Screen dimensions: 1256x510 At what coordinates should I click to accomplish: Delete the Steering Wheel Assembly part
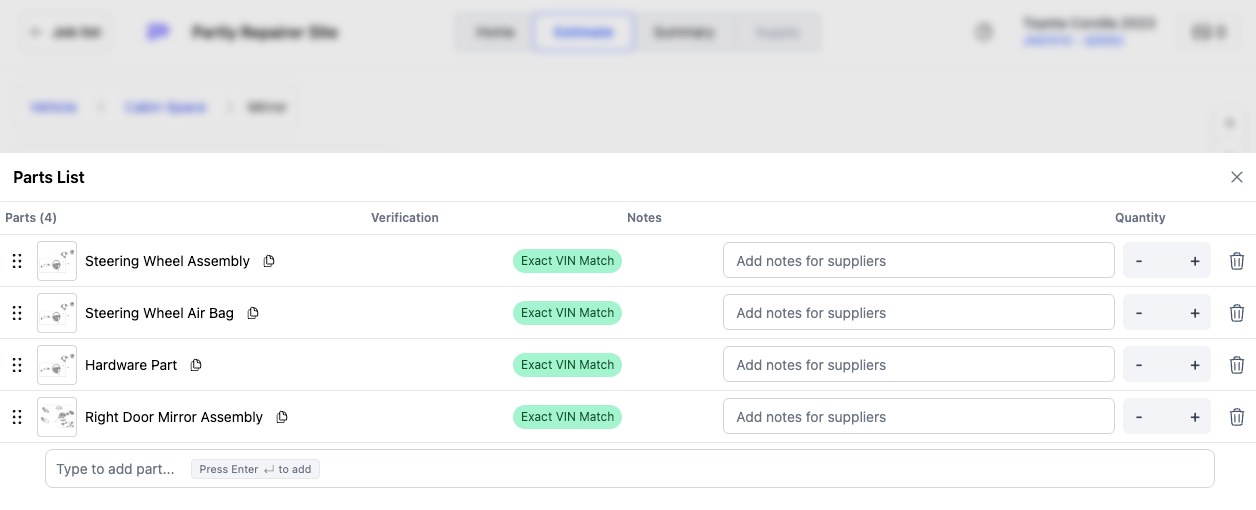(x=1236, y=261)
